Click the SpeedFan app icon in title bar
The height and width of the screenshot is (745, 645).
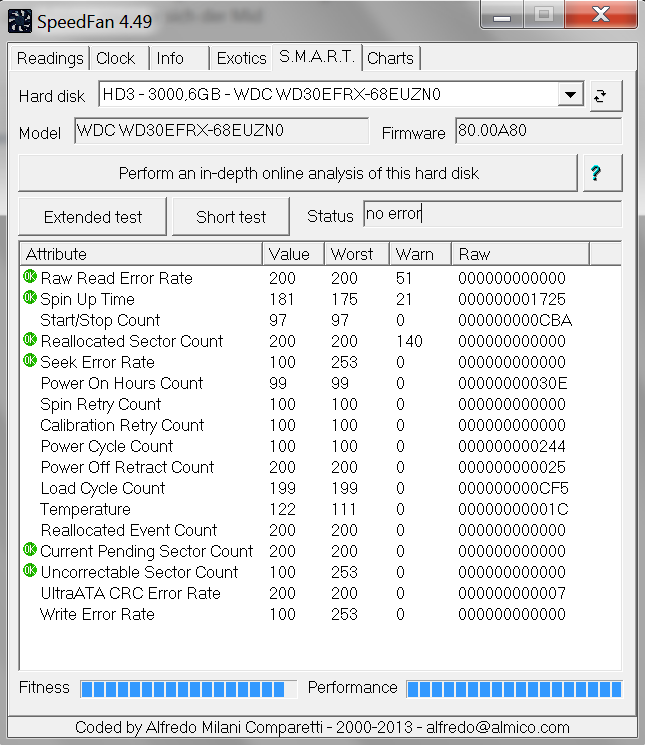[20, 21]
